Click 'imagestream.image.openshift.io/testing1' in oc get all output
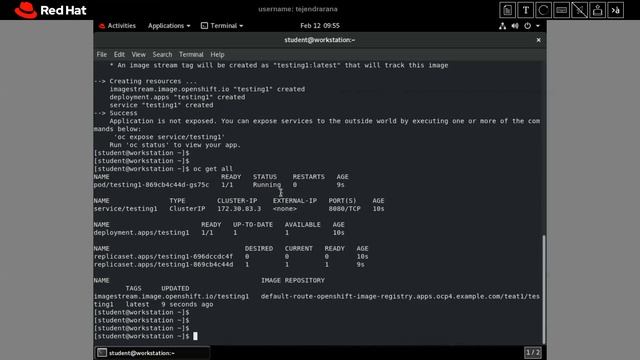Image resolution: width=640 pixels, height=360 pixels. click(x=171, y=296)
